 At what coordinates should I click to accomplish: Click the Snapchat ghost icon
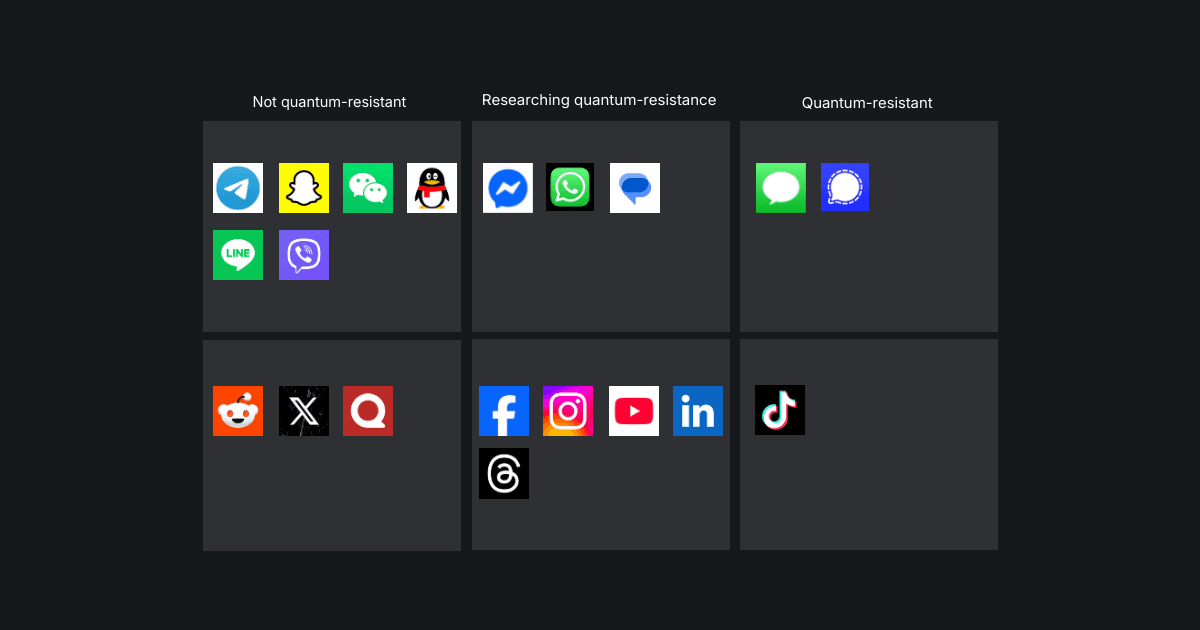pos(304,188)
